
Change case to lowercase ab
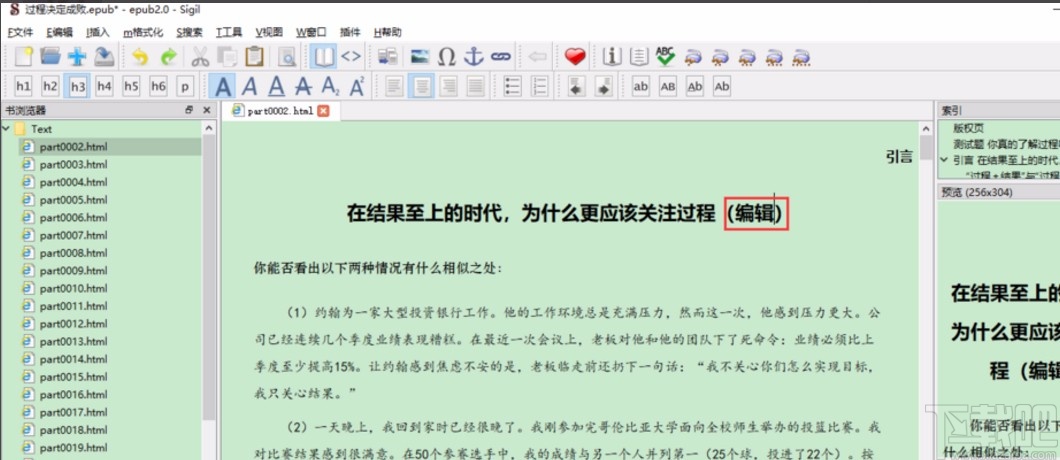(640, 87)
